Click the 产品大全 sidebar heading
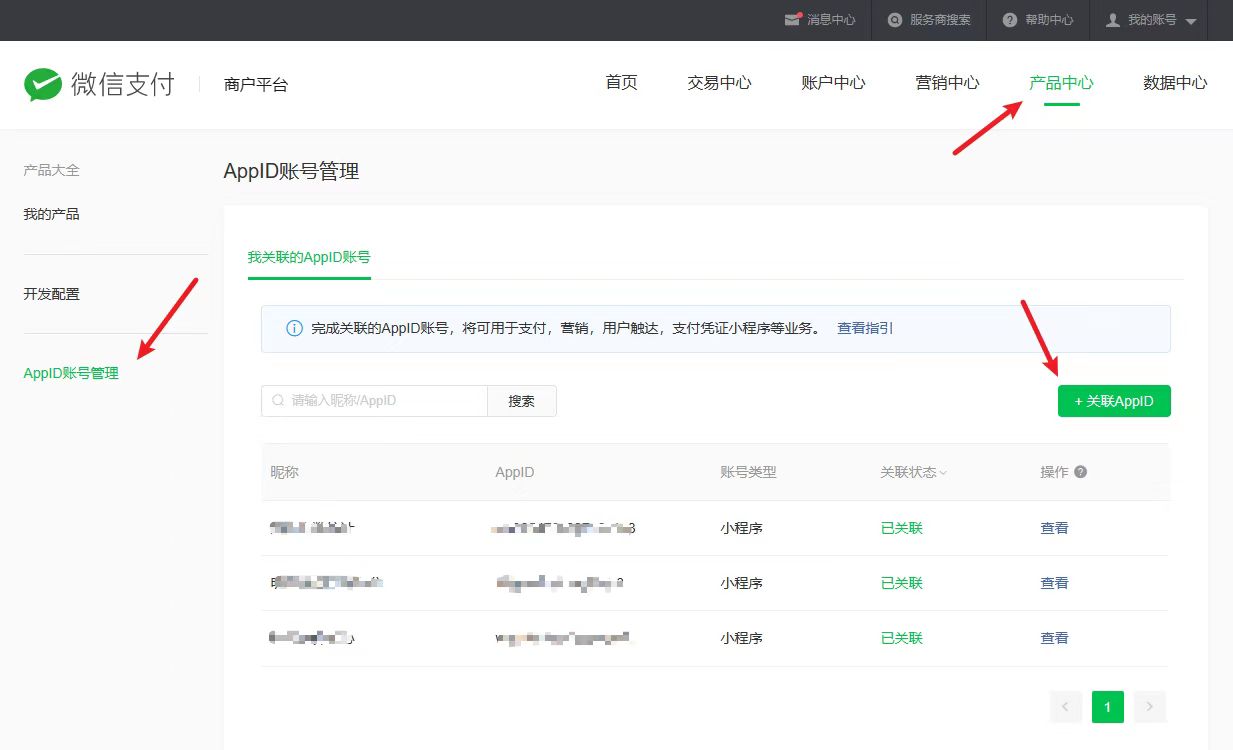 51,170
